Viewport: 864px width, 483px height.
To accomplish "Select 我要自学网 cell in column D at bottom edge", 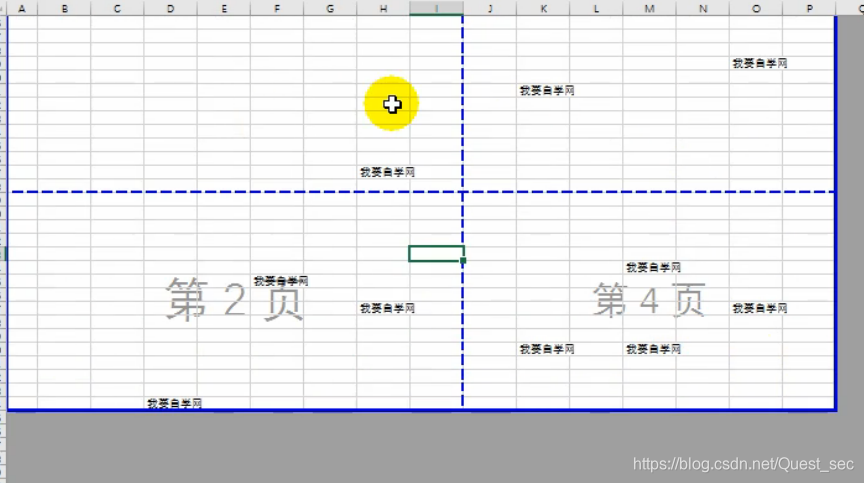I will click(175, 403).
